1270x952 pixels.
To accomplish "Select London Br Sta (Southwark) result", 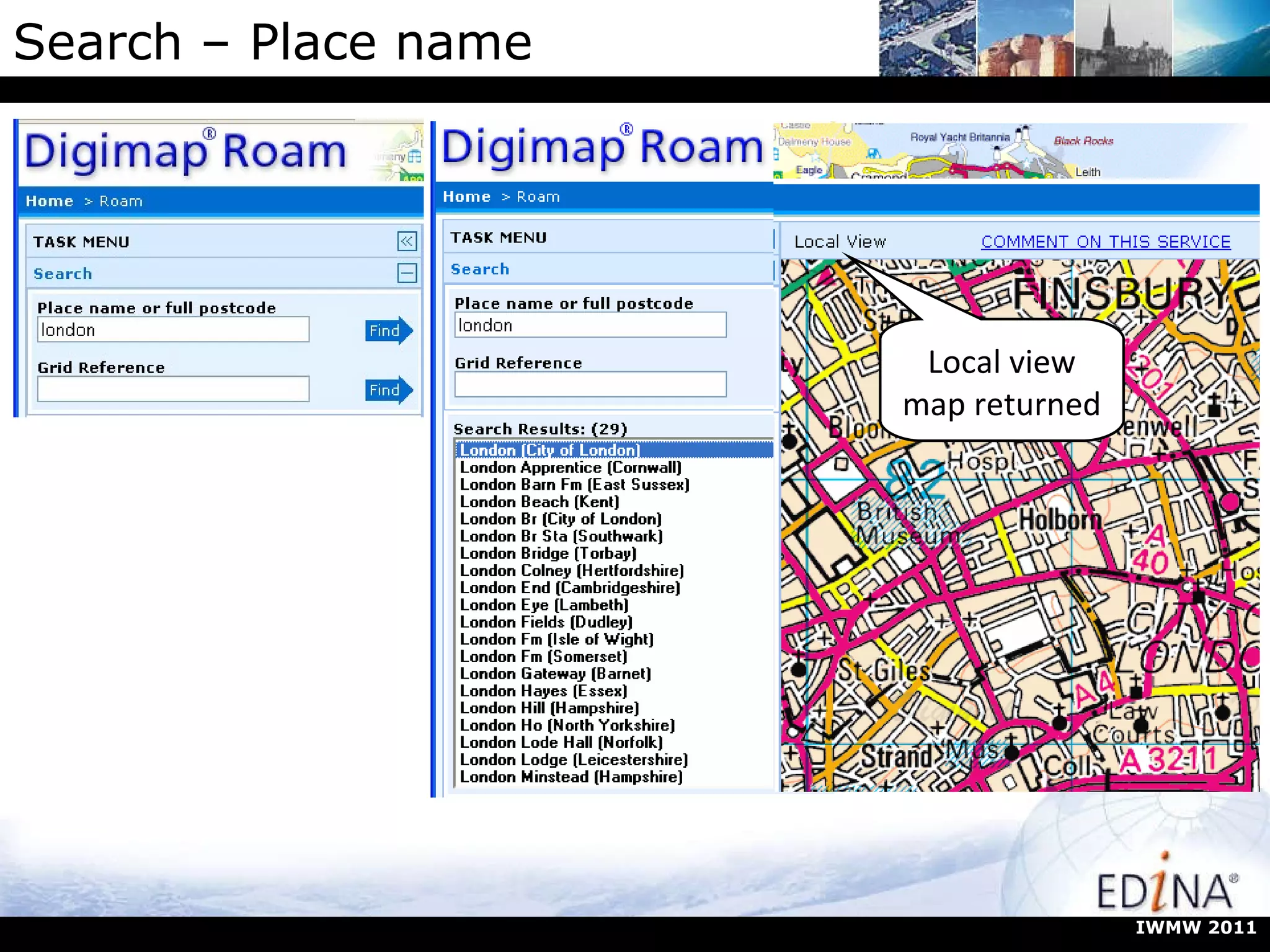I will click(561, 536).
